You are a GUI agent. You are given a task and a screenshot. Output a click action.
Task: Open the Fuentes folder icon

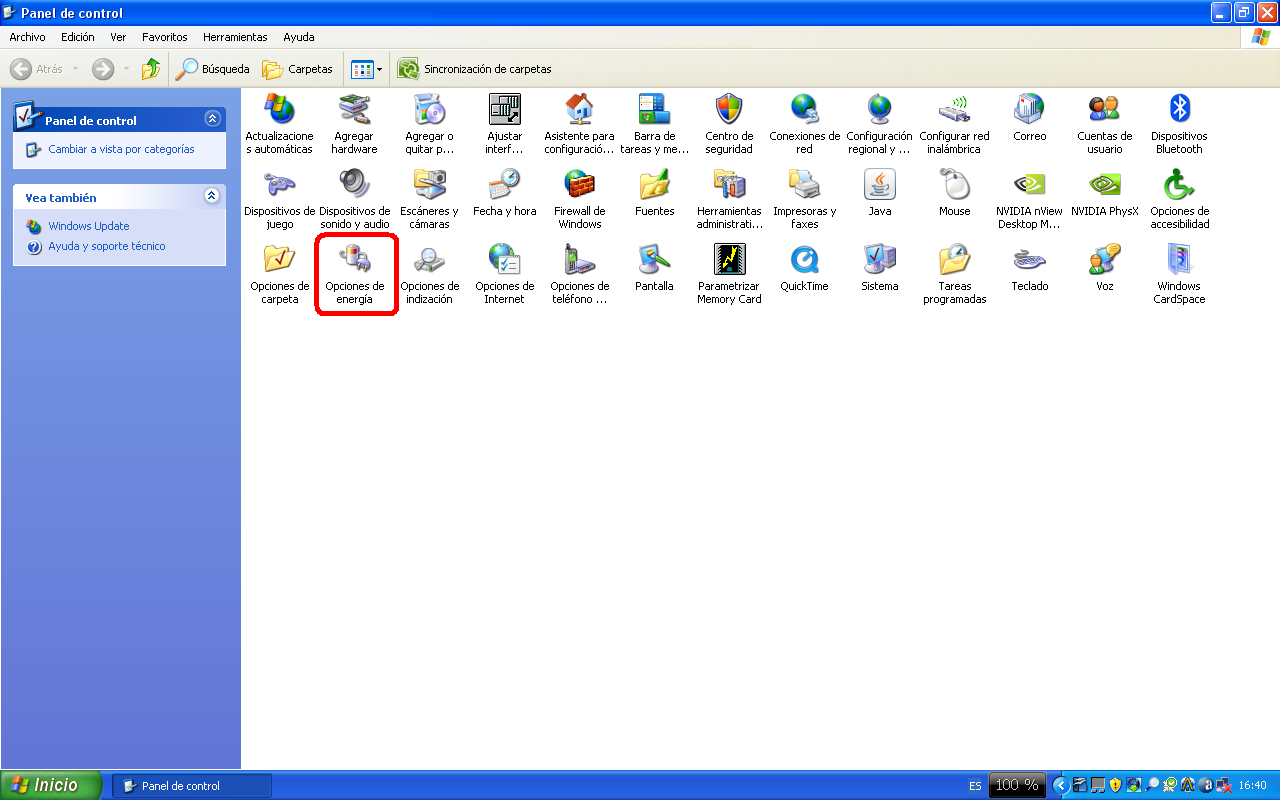point(655,193)
